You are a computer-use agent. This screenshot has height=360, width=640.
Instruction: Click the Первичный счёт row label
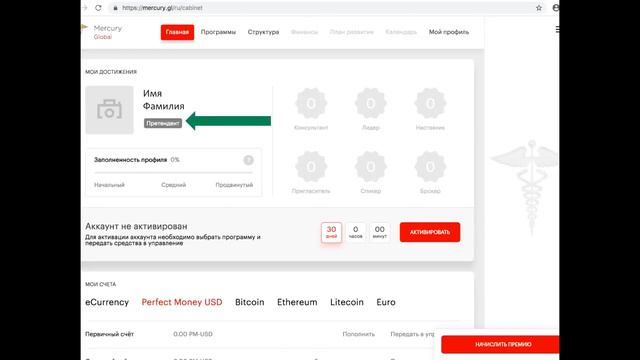tap(109, 334)
